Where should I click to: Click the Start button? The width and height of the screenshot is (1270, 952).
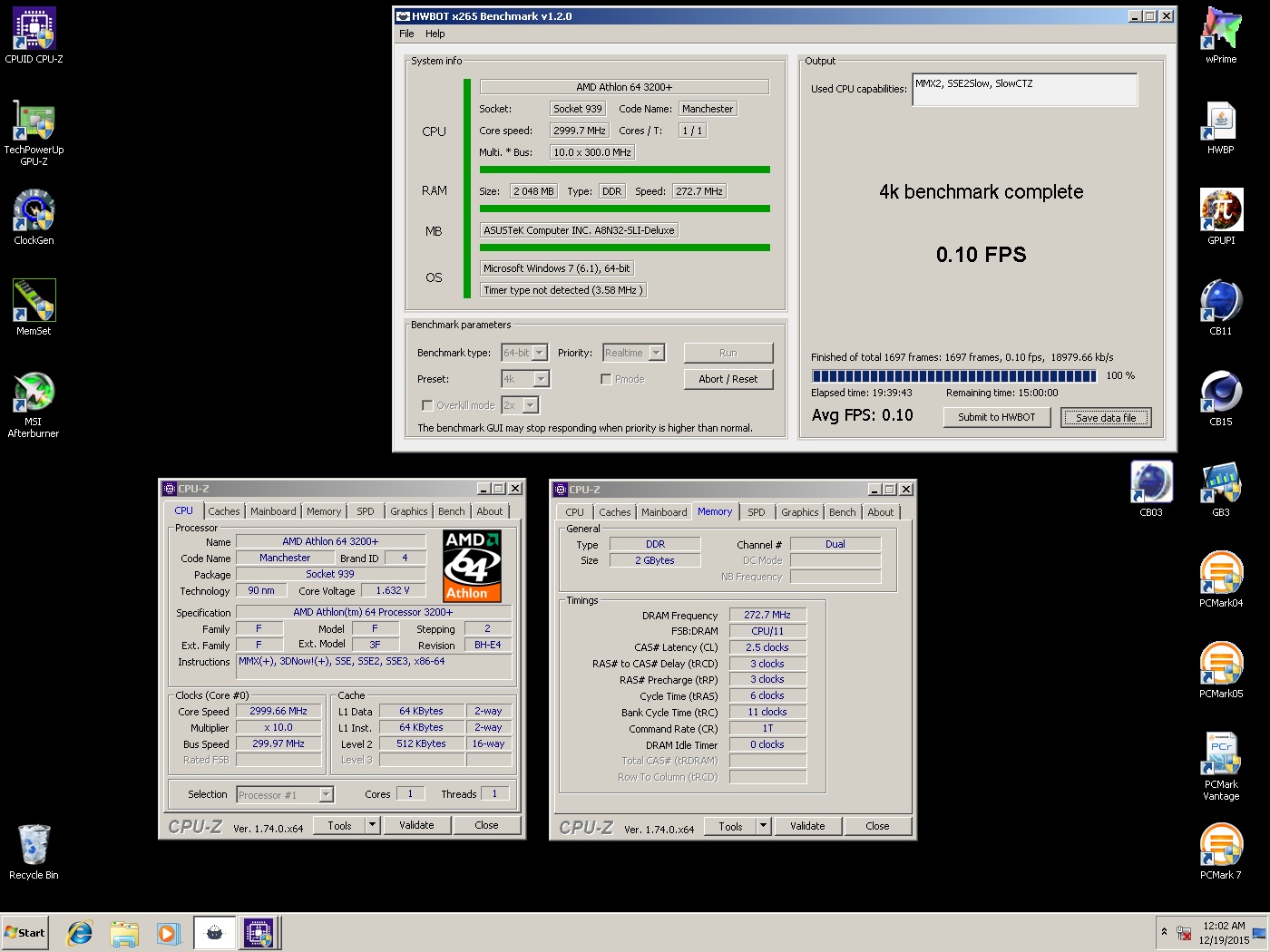point(24,933)
